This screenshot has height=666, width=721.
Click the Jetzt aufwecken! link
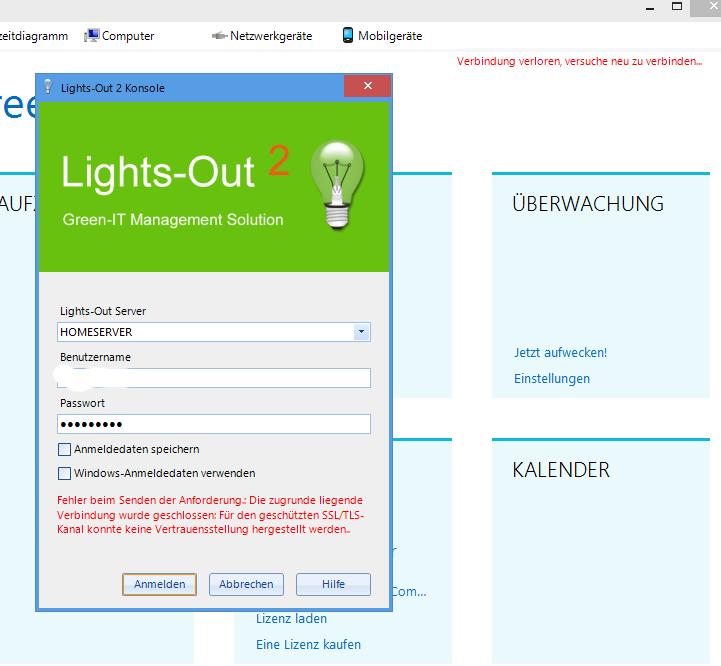click(561, 353)
